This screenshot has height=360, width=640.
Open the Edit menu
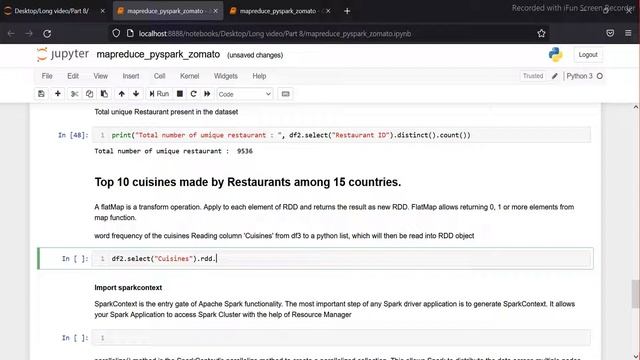[73, 76]
